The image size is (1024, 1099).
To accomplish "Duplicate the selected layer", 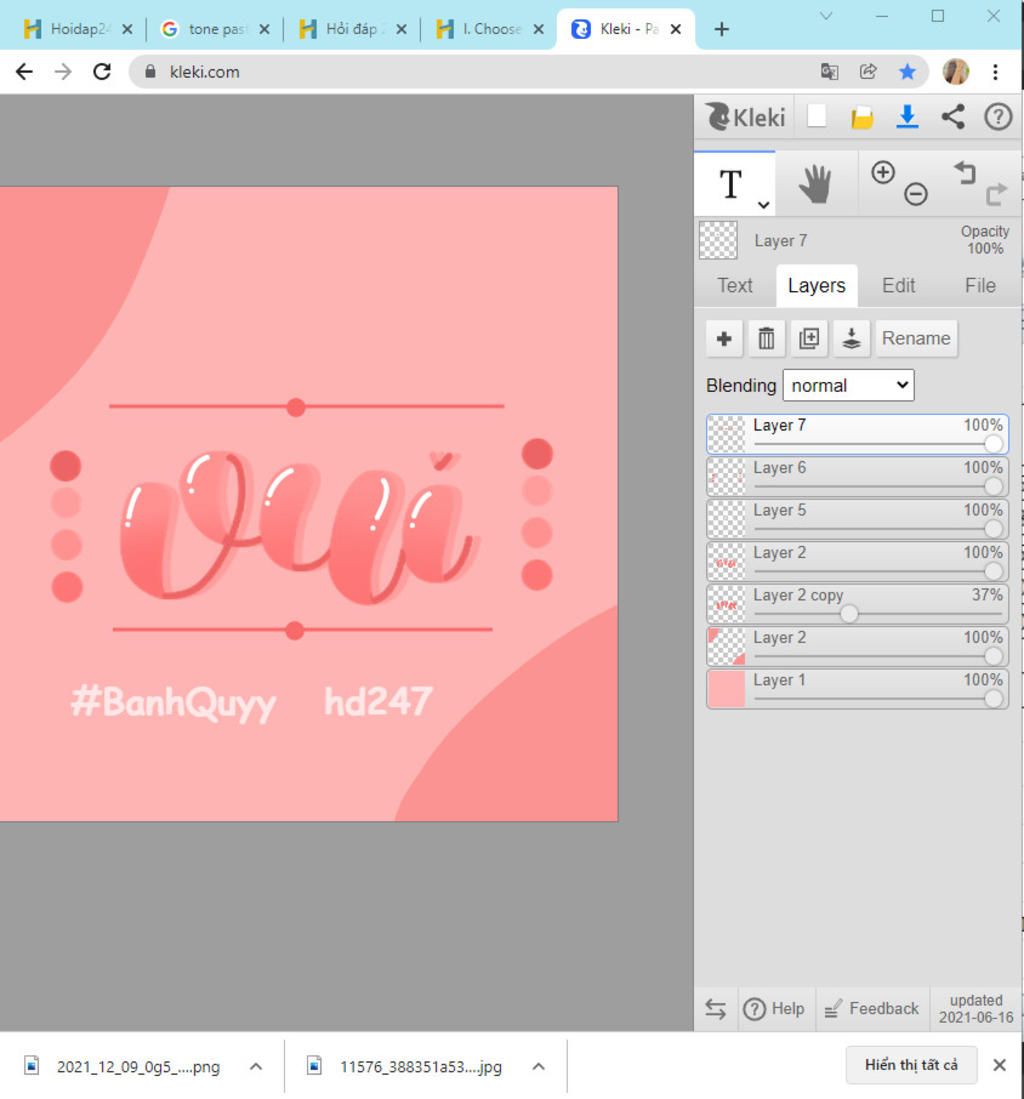I will tap(809, 339).
